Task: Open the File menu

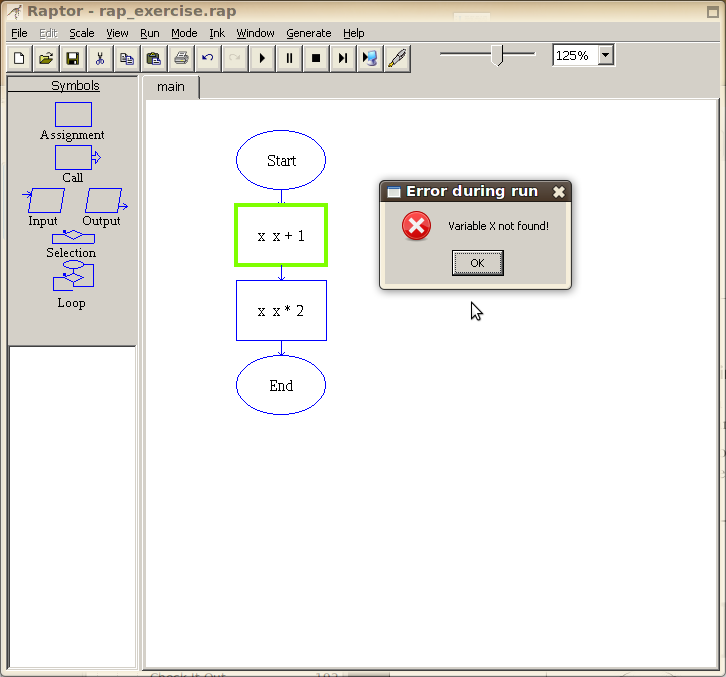Action: point(19,33)
